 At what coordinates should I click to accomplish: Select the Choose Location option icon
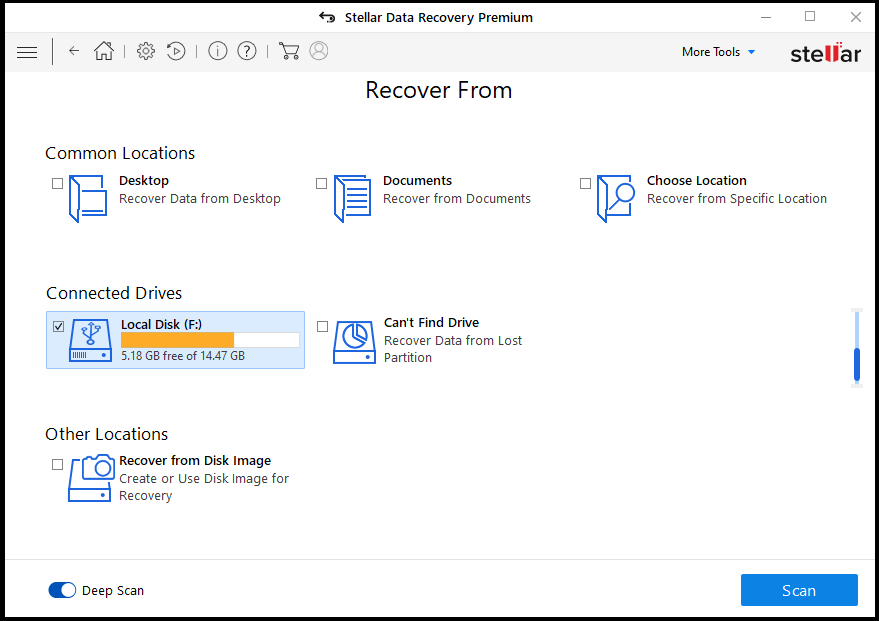[x=616, y=198]
